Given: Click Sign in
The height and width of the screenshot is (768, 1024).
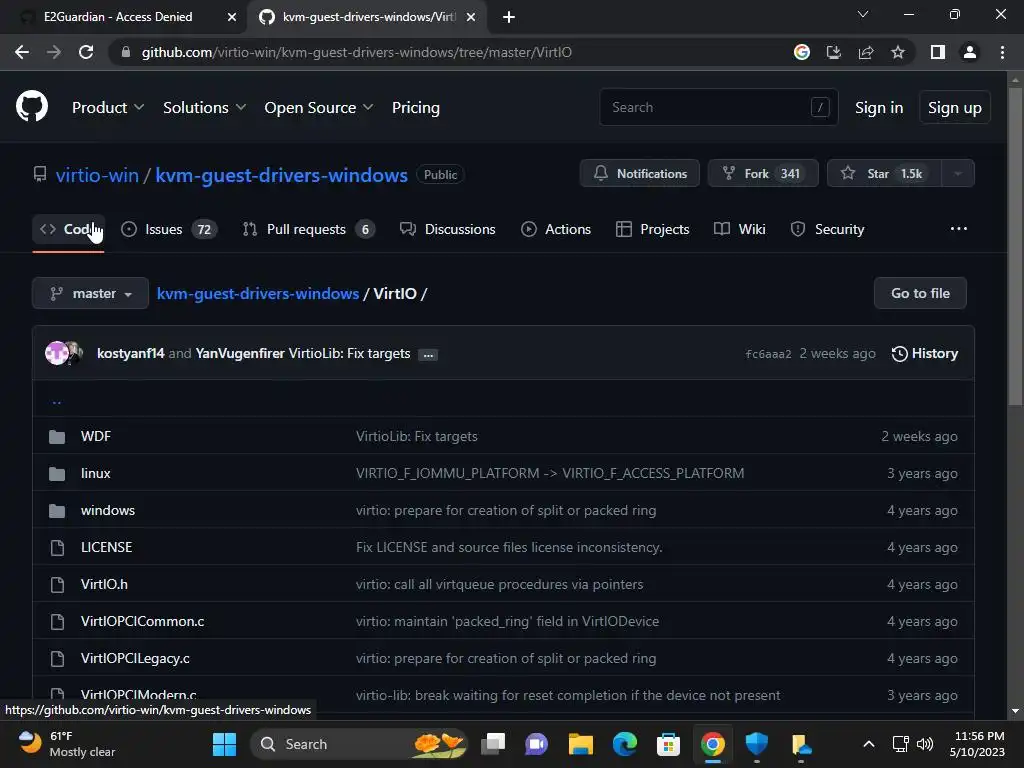Looking at the screenshot, I should point(879,107).
